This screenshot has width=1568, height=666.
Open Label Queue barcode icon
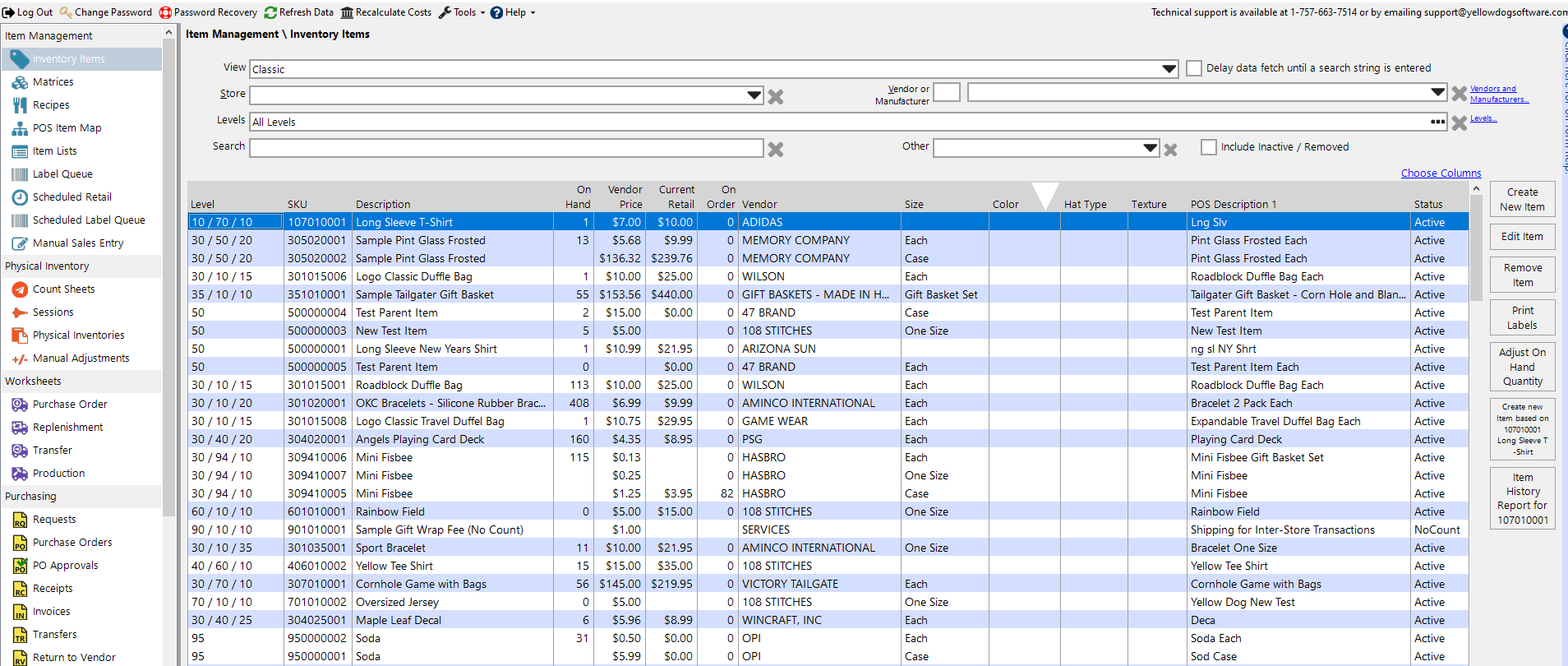click(20, 174)
